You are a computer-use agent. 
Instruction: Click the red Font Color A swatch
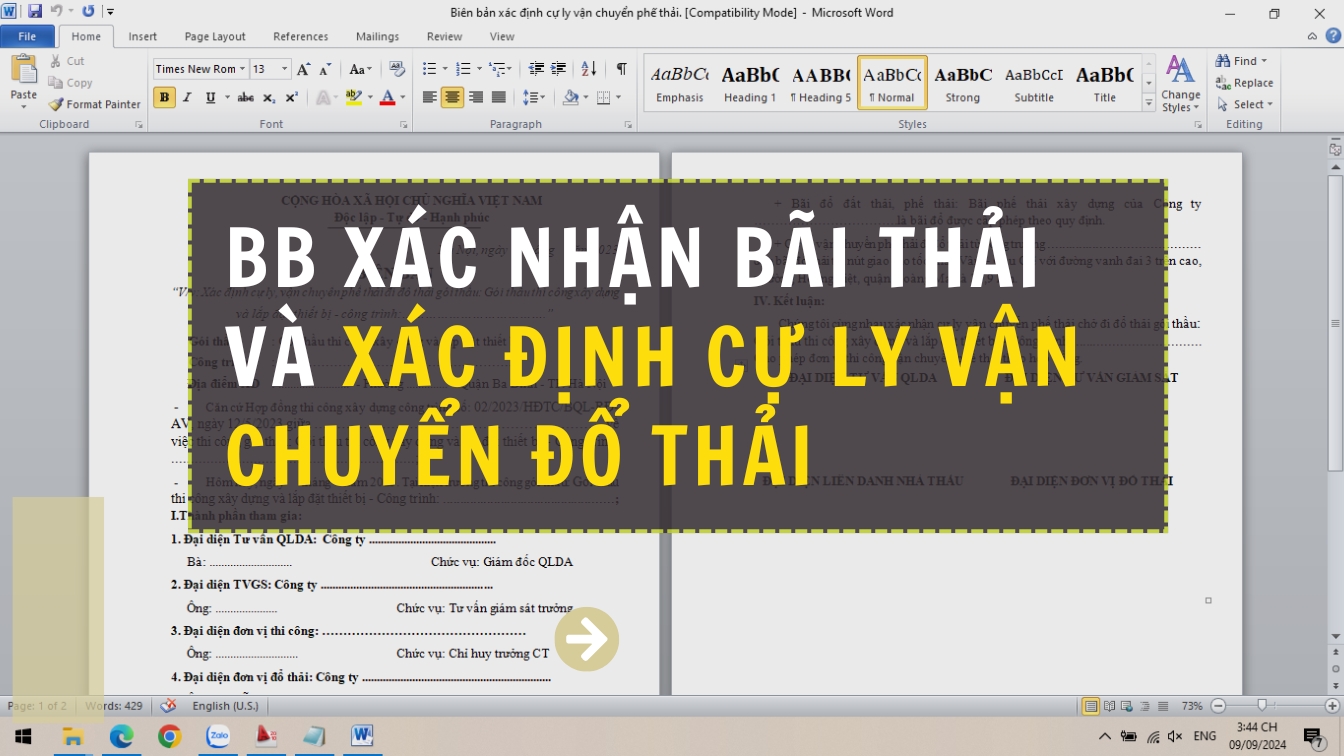click(388, 97)
